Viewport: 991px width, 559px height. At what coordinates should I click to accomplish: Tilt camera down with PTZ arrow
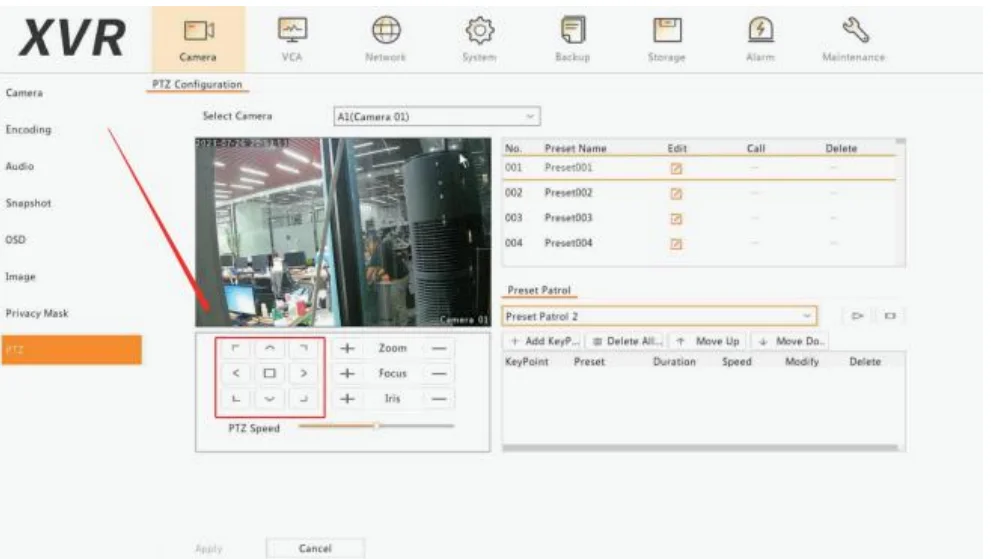270,399
